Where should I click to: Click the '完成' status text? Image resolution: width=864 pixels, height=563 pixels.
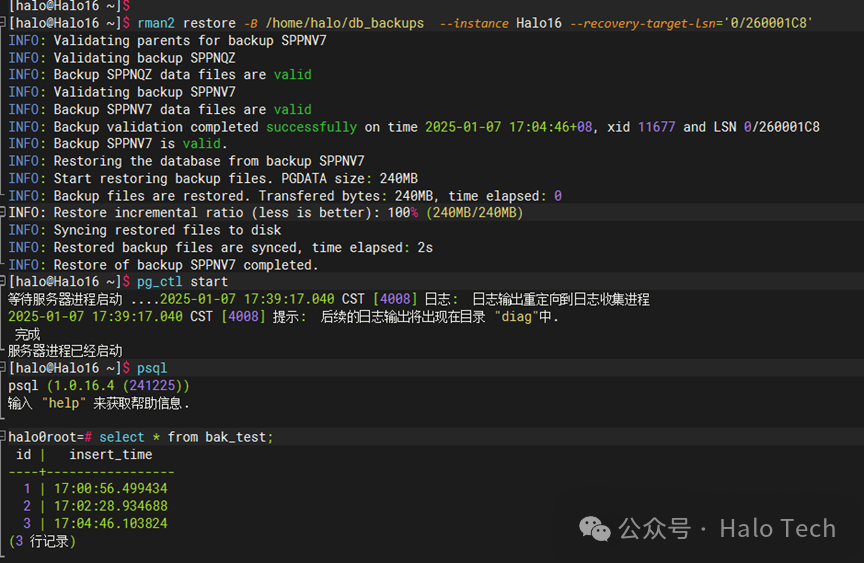click(28, 334)
